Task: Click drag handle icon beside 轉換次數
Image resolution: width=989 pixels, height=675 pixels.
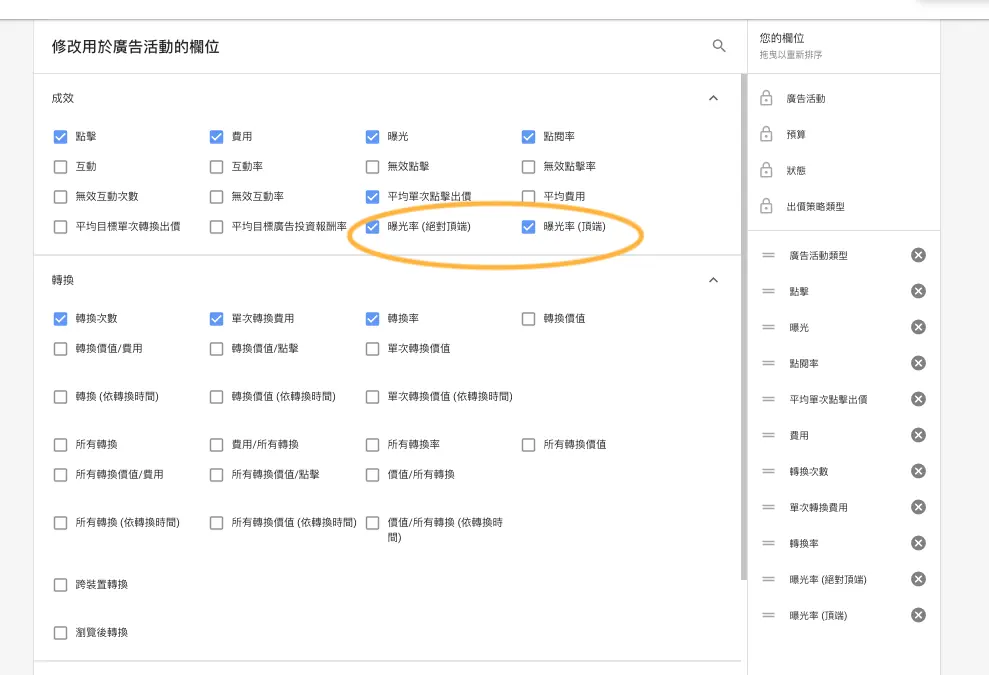Action: [768, 471]
